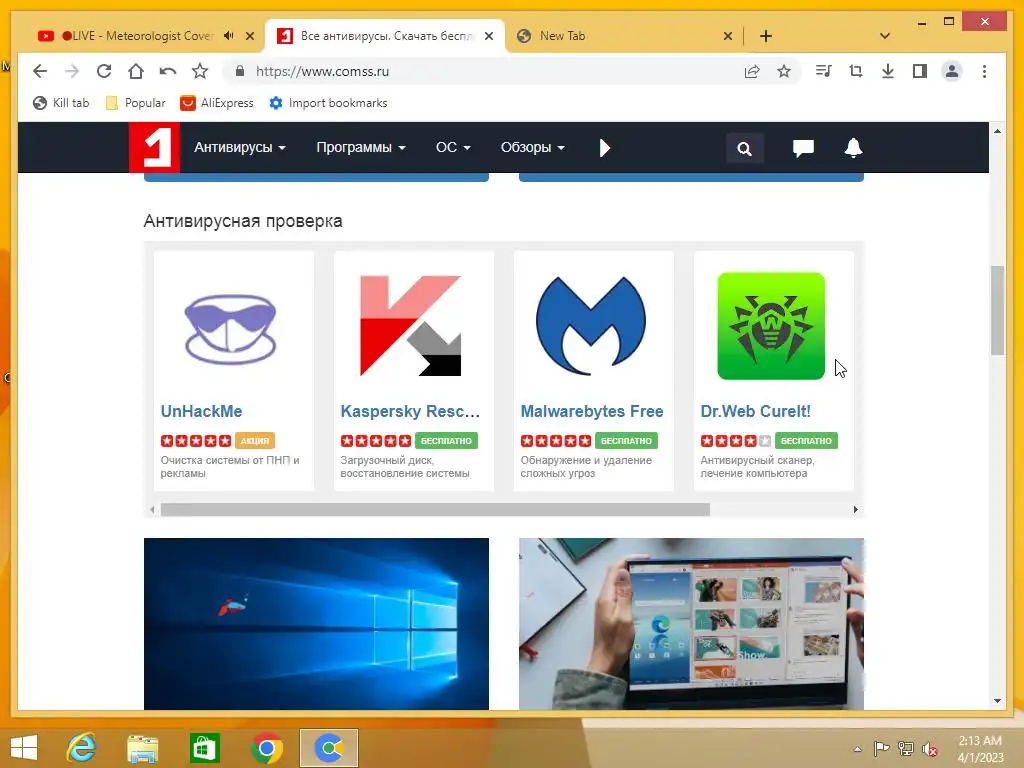The image size is (1024, 768).
Task: Click the UnHackMe sunglasses logo thumbnail
Action: click(x=231, y=329)
